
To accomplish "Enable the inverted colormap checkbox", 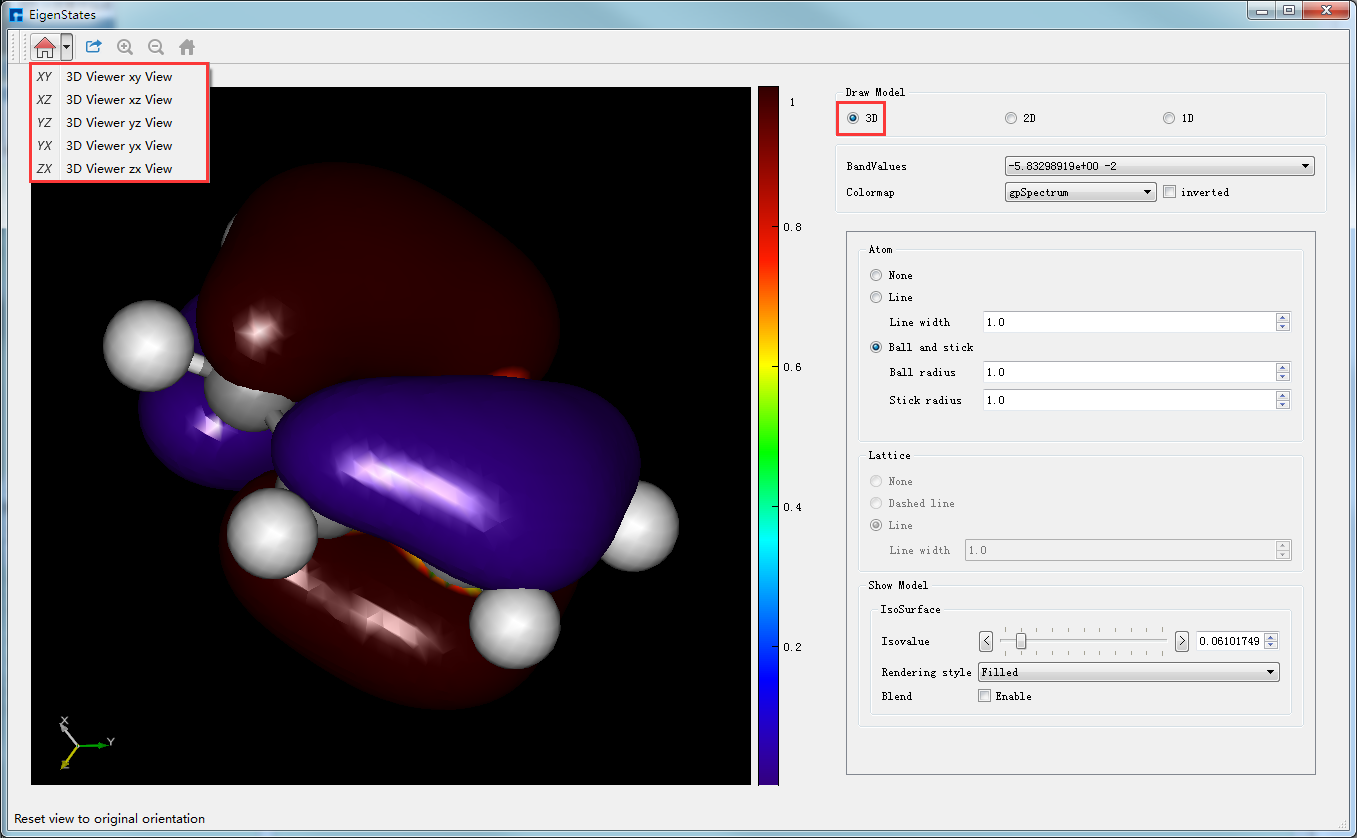I will [1169, 192].
